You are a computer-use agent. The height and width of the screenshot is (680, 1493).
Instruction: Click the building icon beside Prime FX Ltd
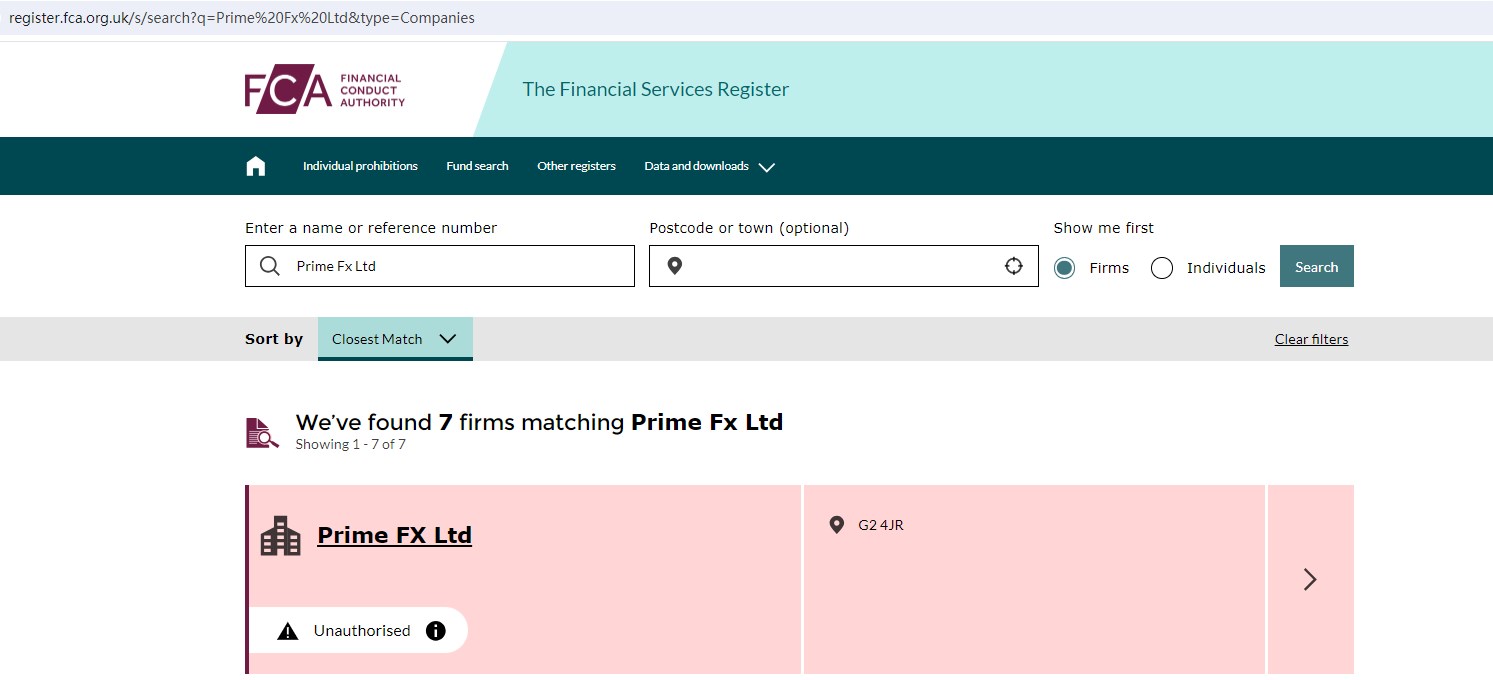pyautogui.click(x=280, y=536)
